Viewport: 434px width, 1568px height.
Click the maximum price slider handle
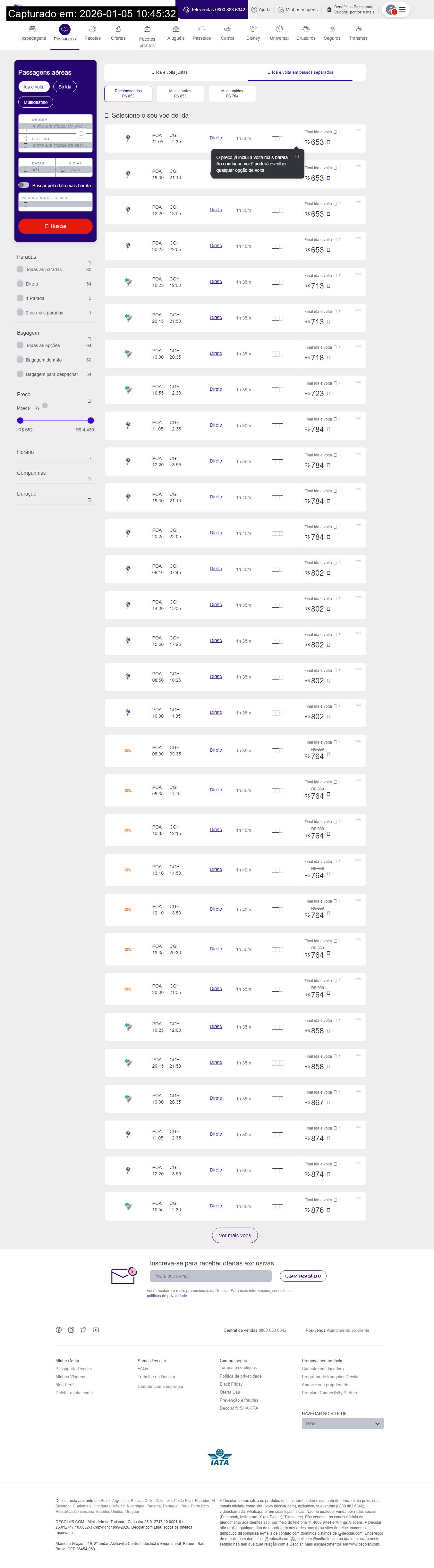click(91, 420)
